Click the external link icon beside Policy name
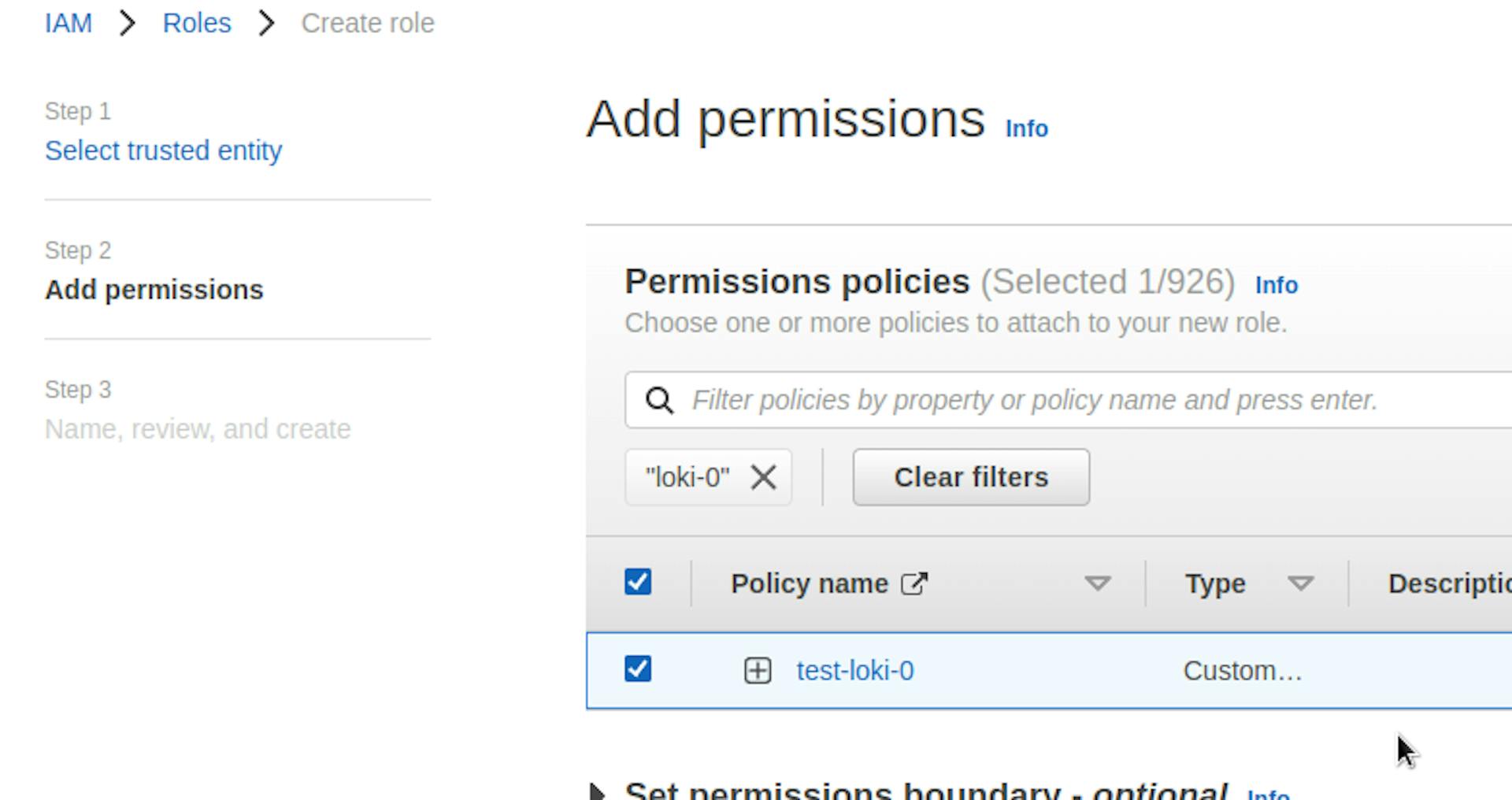 pos(914,583)
